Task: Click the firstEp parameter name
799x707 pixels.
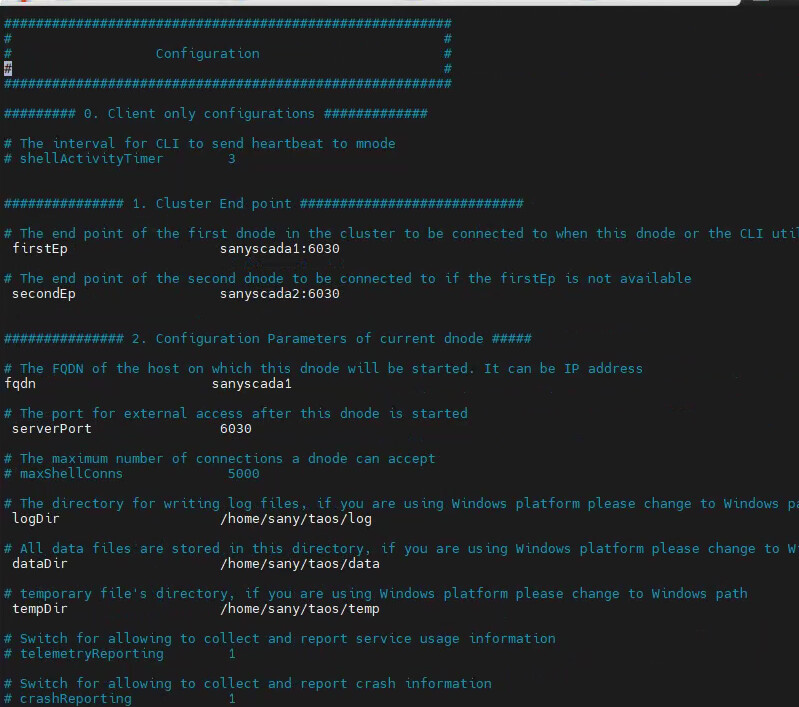Action: tap(40, 249)
